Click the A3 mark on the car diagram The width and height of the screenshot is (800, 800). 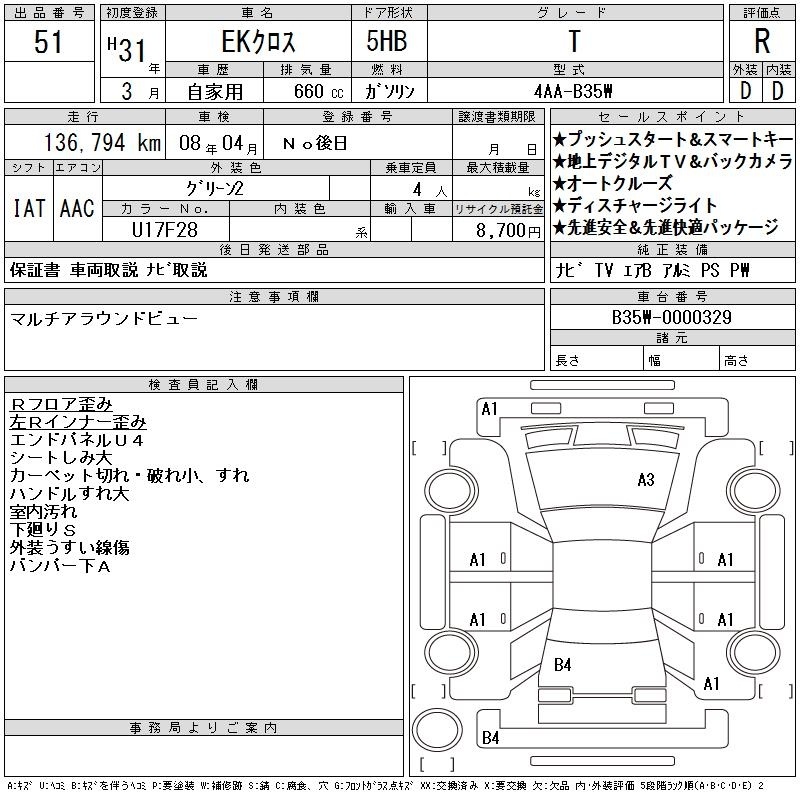[x=646, y=480]
